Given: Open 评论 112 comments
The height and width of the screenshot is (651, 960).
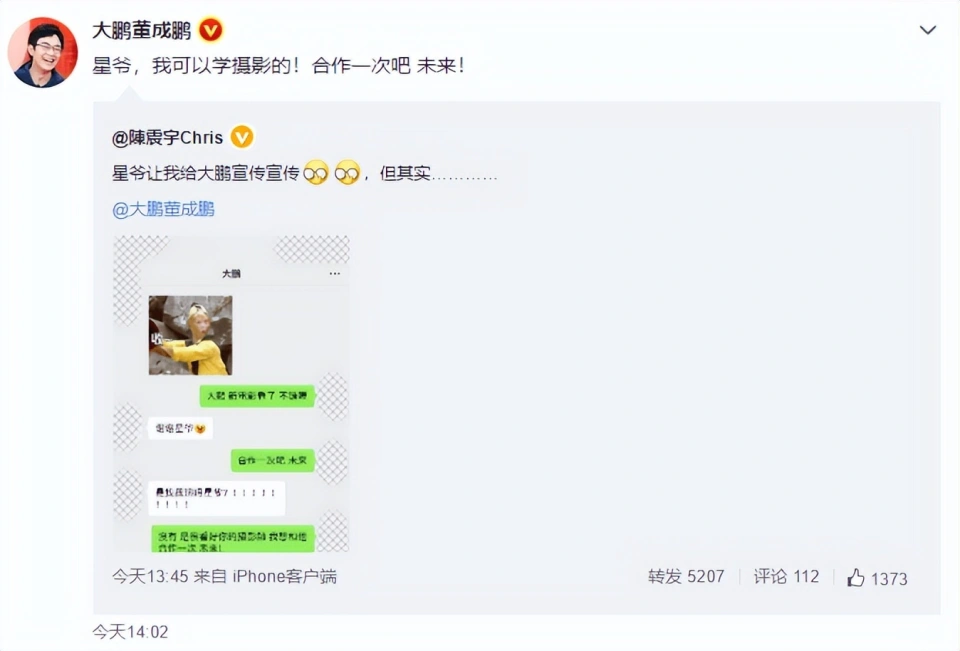Looking at the screenshot, I should [786, 576].
